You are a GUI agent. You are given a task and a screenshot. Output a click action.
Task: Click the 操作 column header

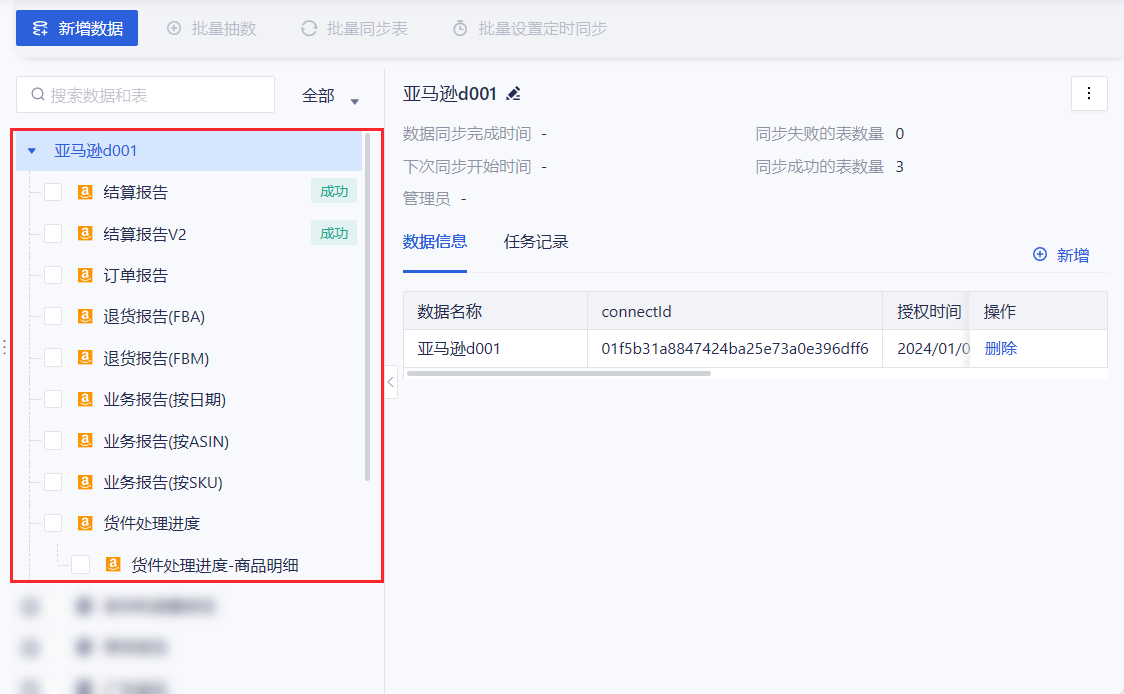(1038, 311)
